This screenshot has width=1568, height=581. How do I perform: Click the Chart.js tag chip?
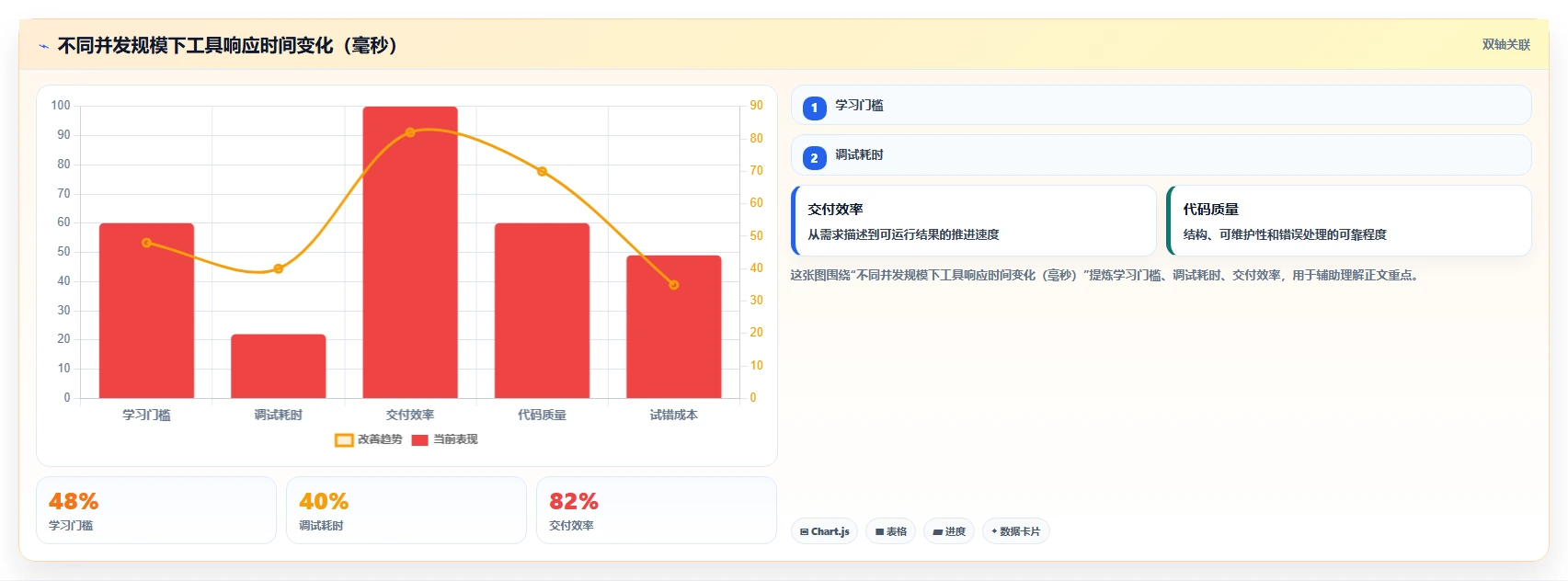(825, 531)
